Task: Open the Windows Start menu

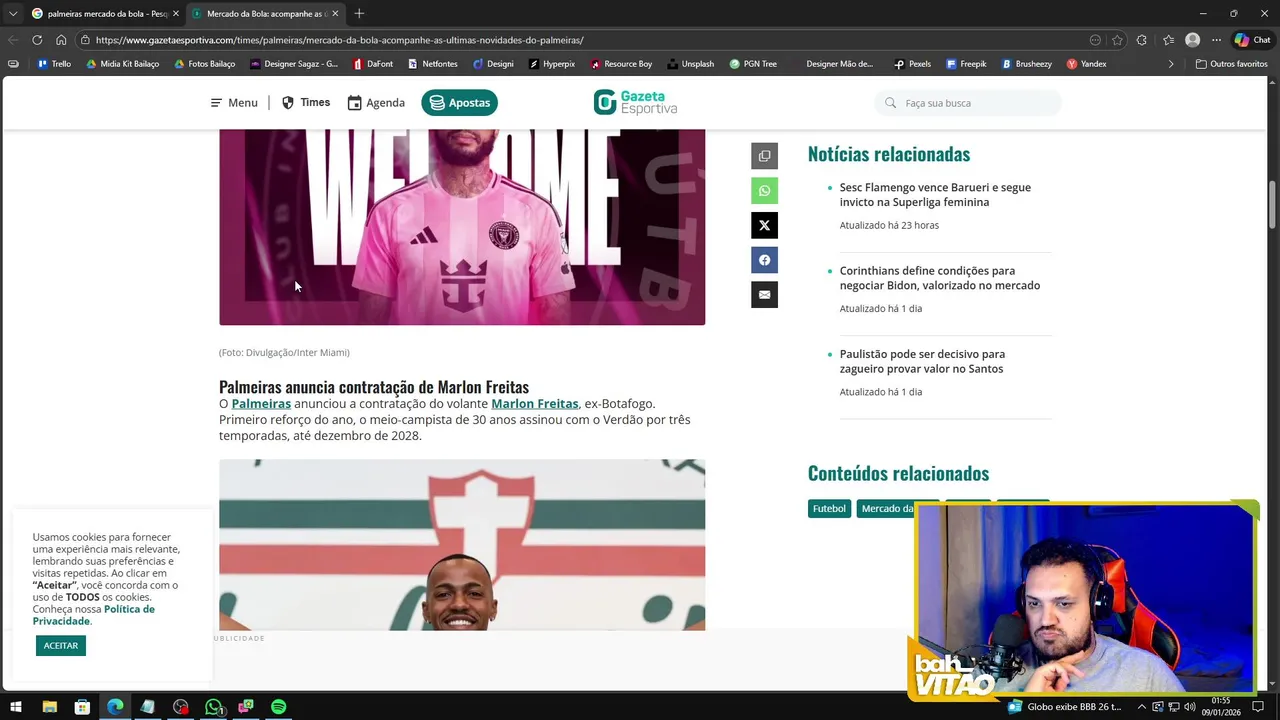Action: 16,707
